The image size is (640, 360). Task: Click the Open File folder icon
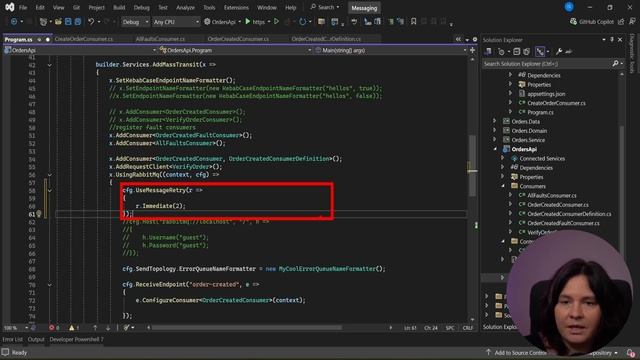tap(58, 22)
